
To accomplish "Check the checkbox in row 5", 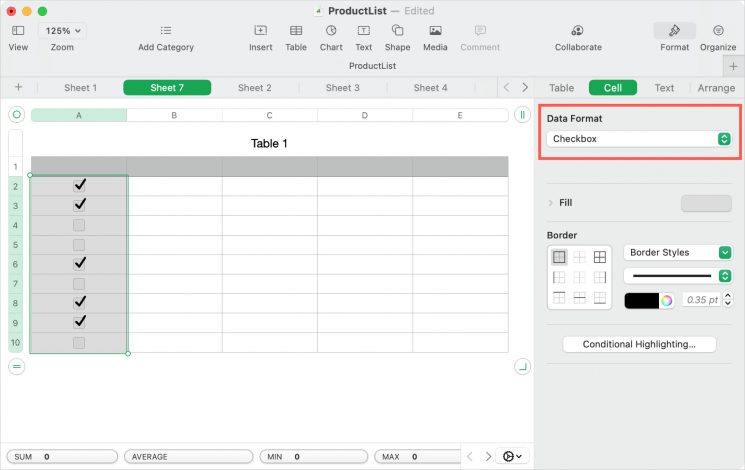I will pos(79,245).
